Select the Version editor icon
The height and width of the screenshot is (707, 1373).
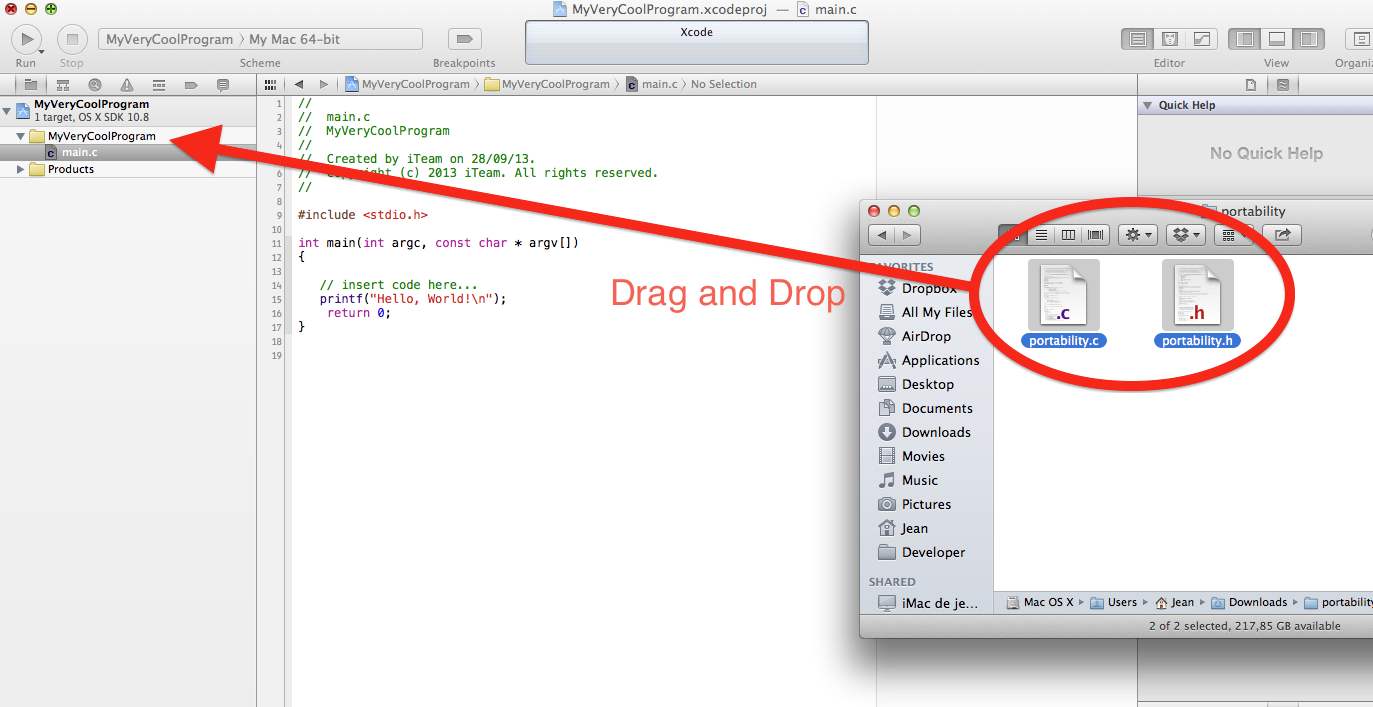pos(1201,39)
